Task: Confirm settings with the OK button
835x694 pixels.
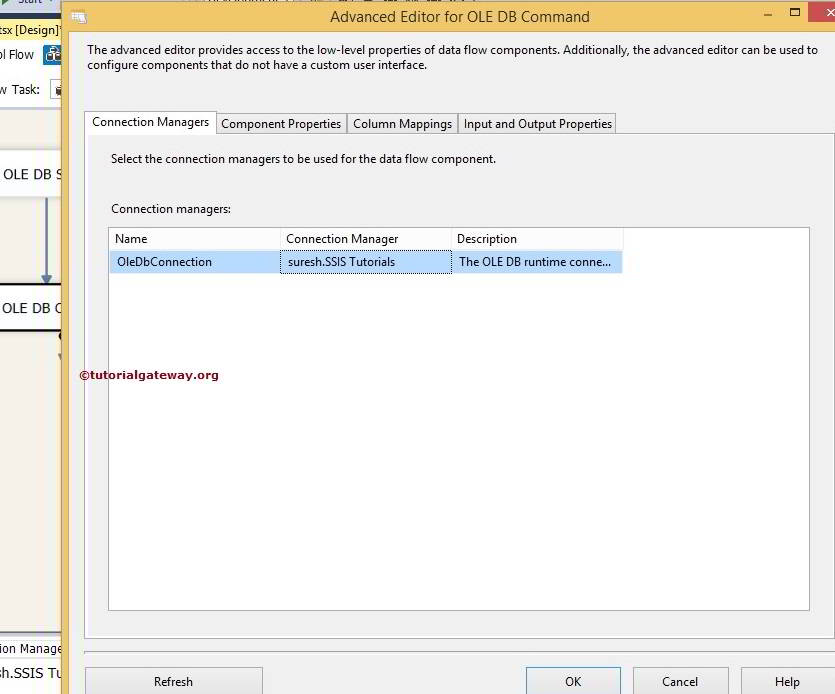Action: pyautogui.click(x=572, y=681)
